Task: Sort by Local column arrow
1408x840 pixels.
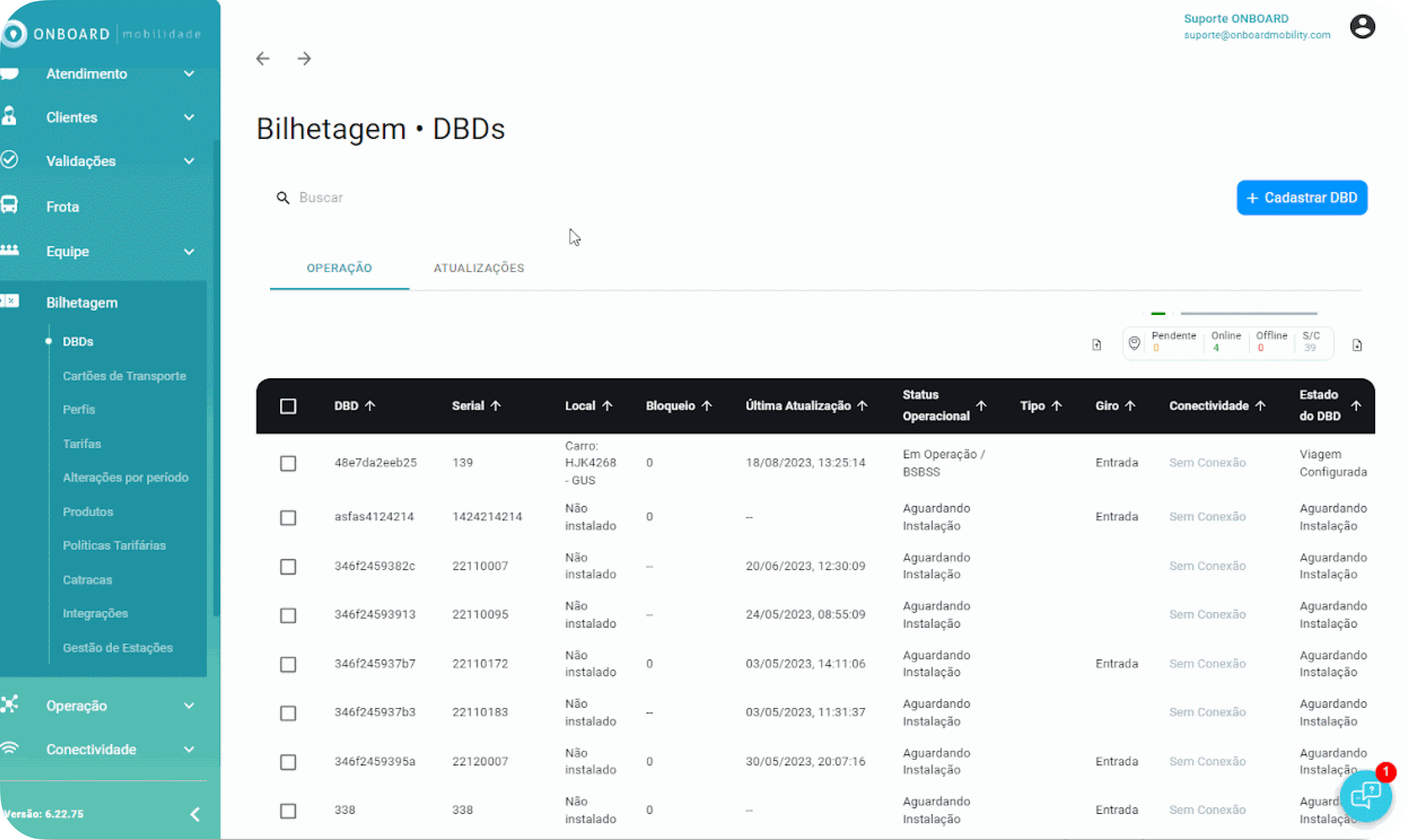Action: point(607,406)
